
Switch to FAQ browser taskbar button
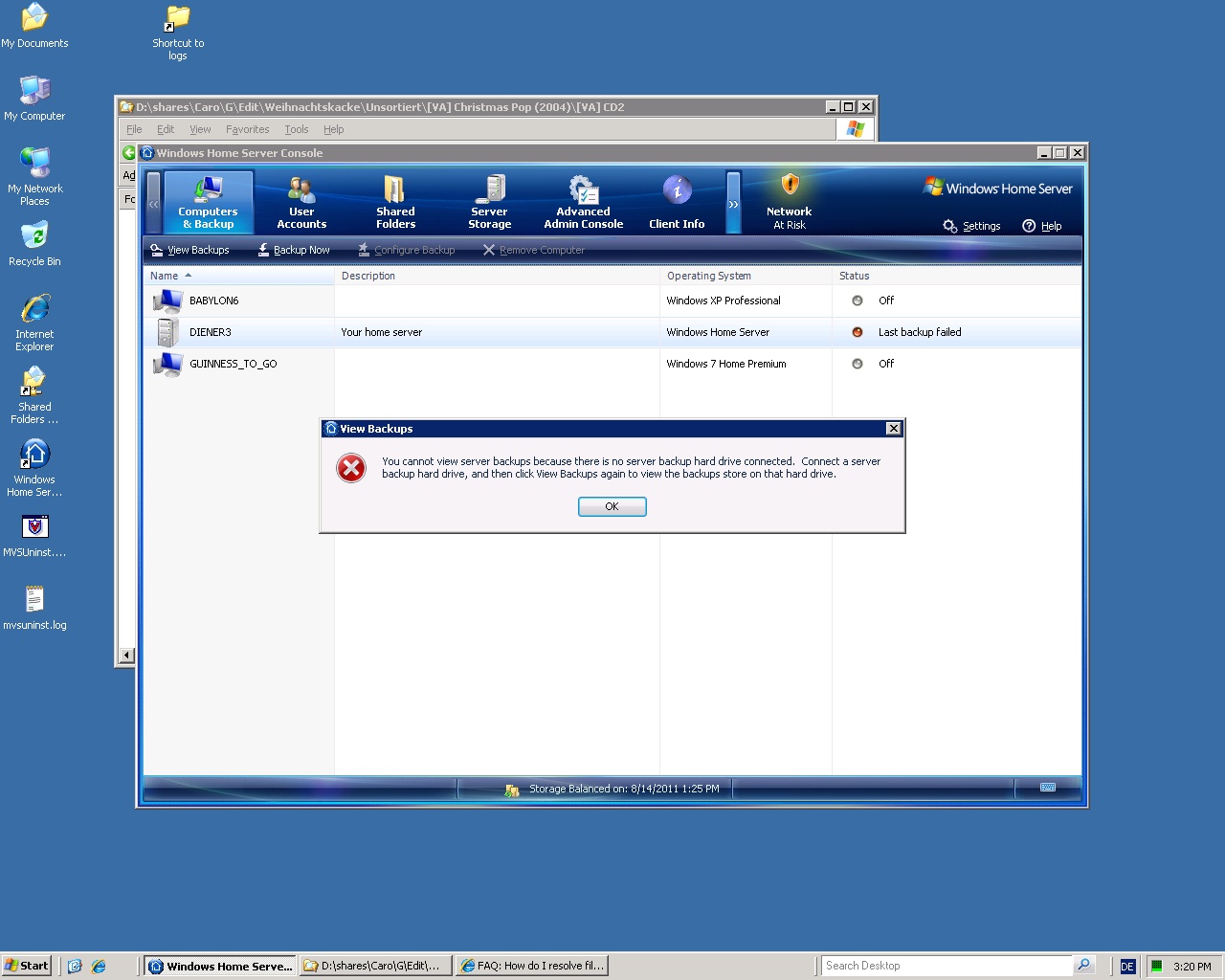532,966
